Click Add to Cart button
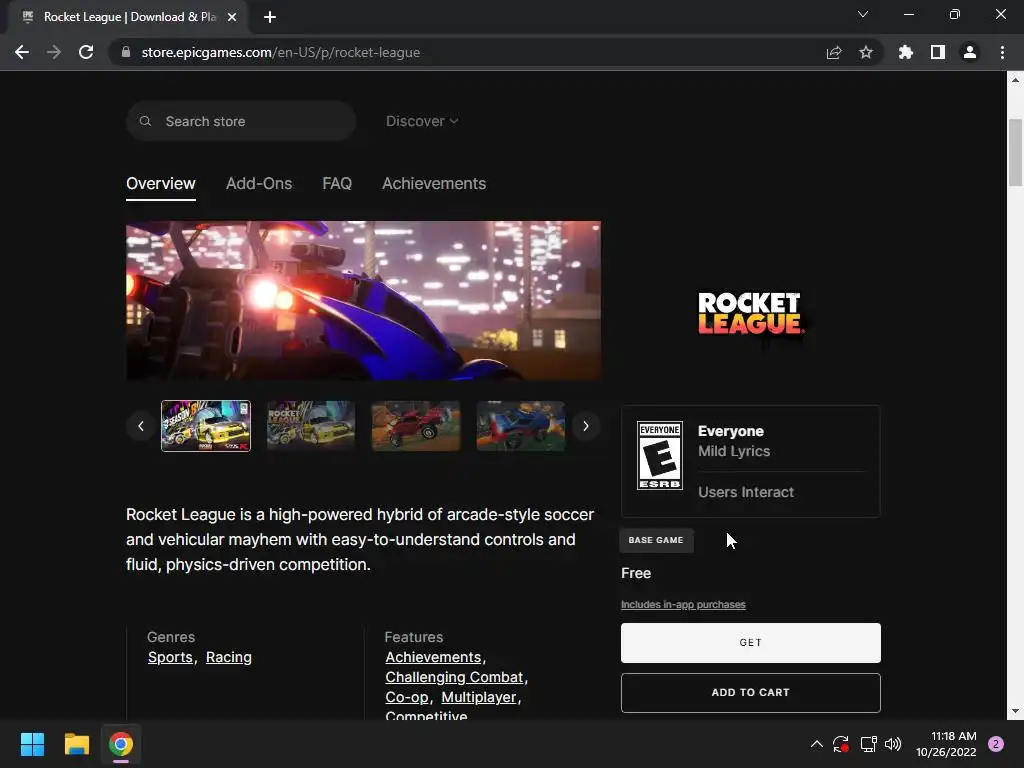The image size is (1024, 768). 750,692
